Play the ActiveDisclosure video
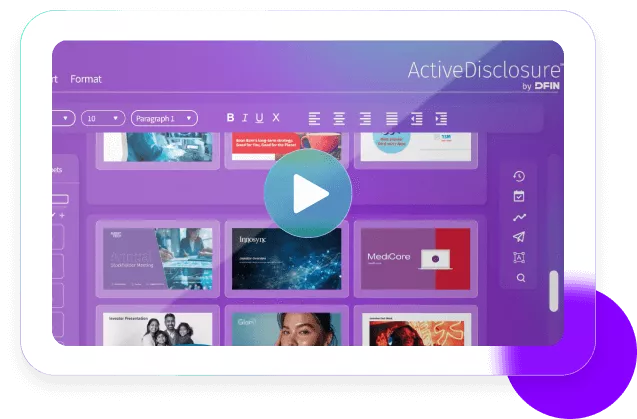 [308, 193]
